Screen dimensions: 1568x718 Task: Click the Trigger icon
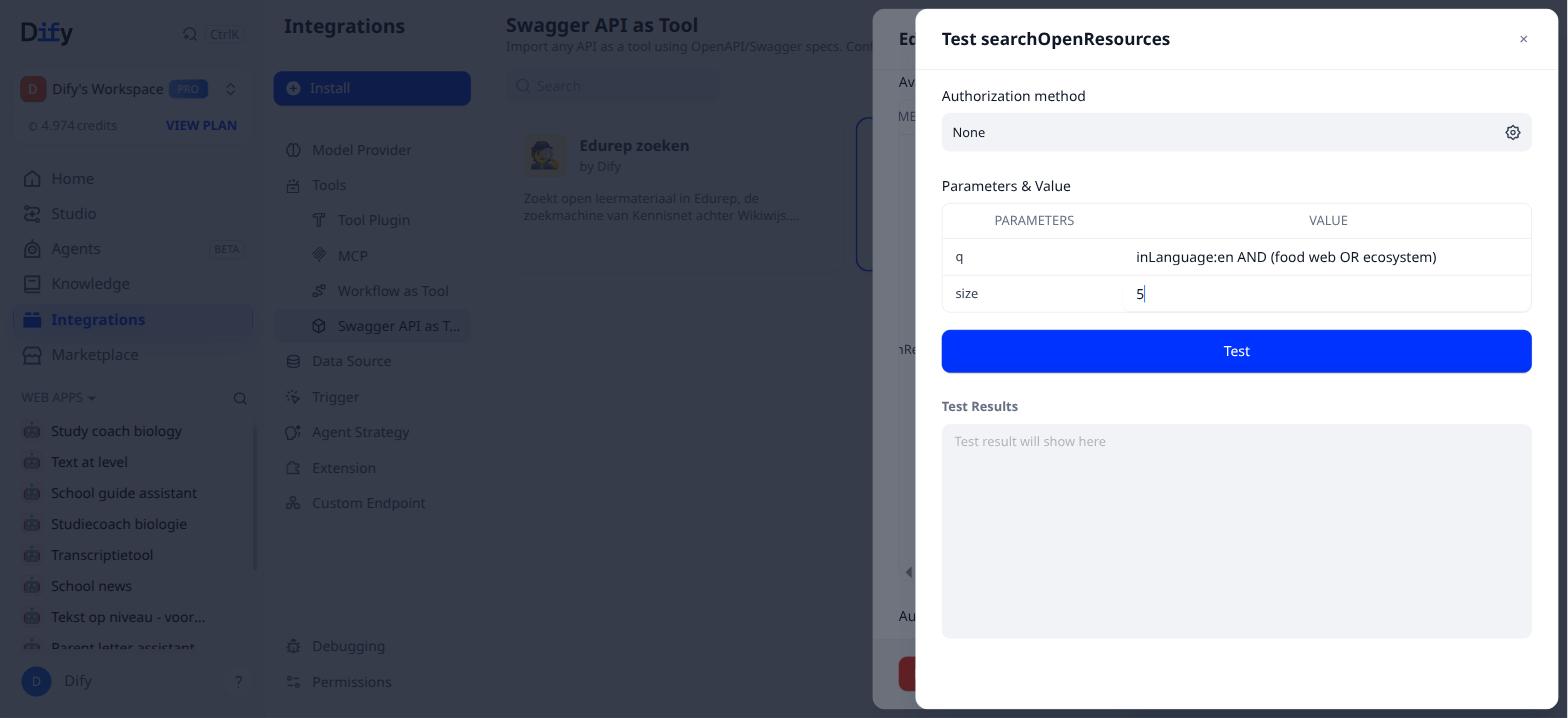[293, 397]
